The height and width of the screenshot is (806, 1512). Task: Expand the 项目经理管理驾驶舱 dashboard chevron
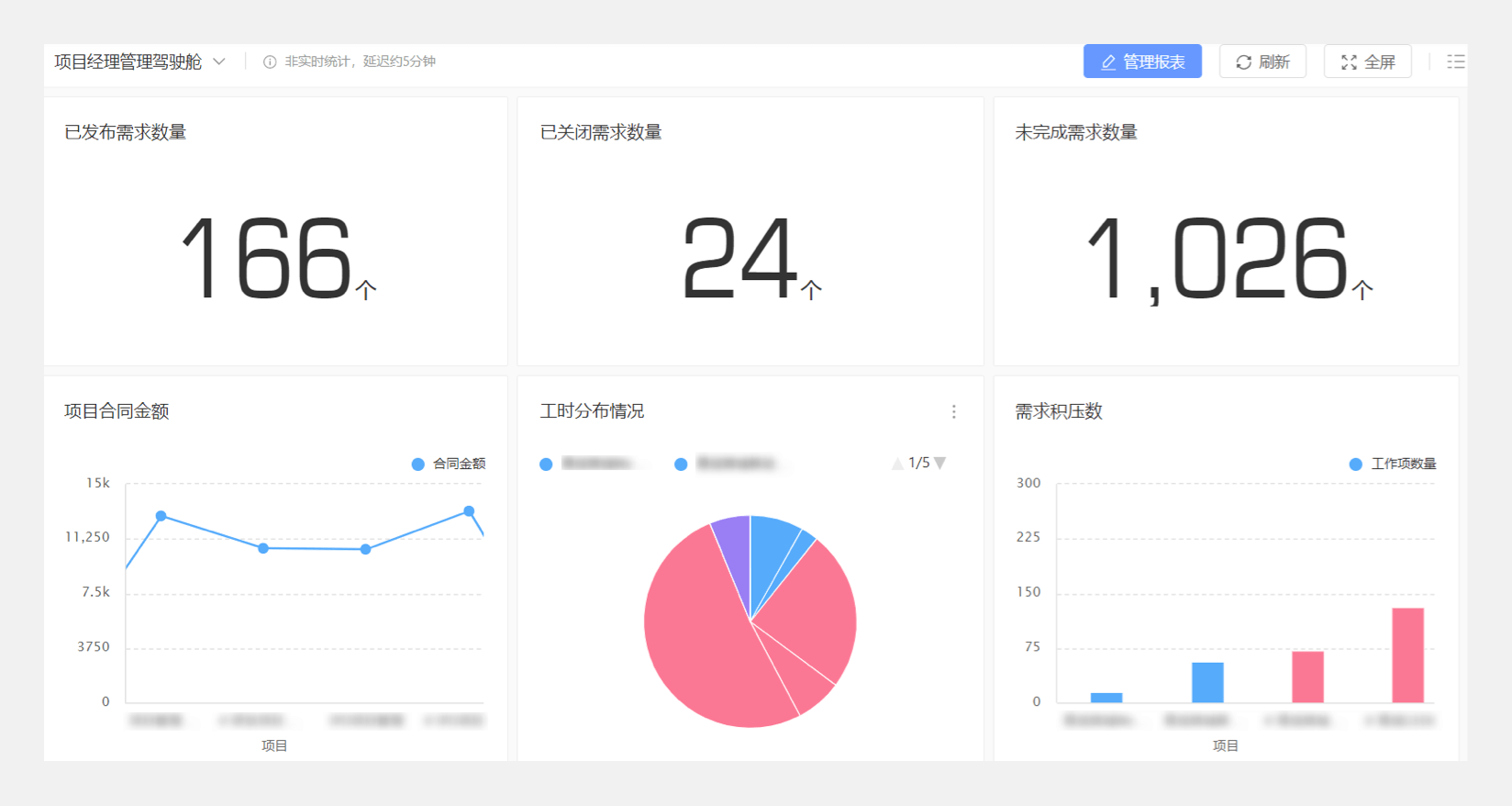[219, 62]
